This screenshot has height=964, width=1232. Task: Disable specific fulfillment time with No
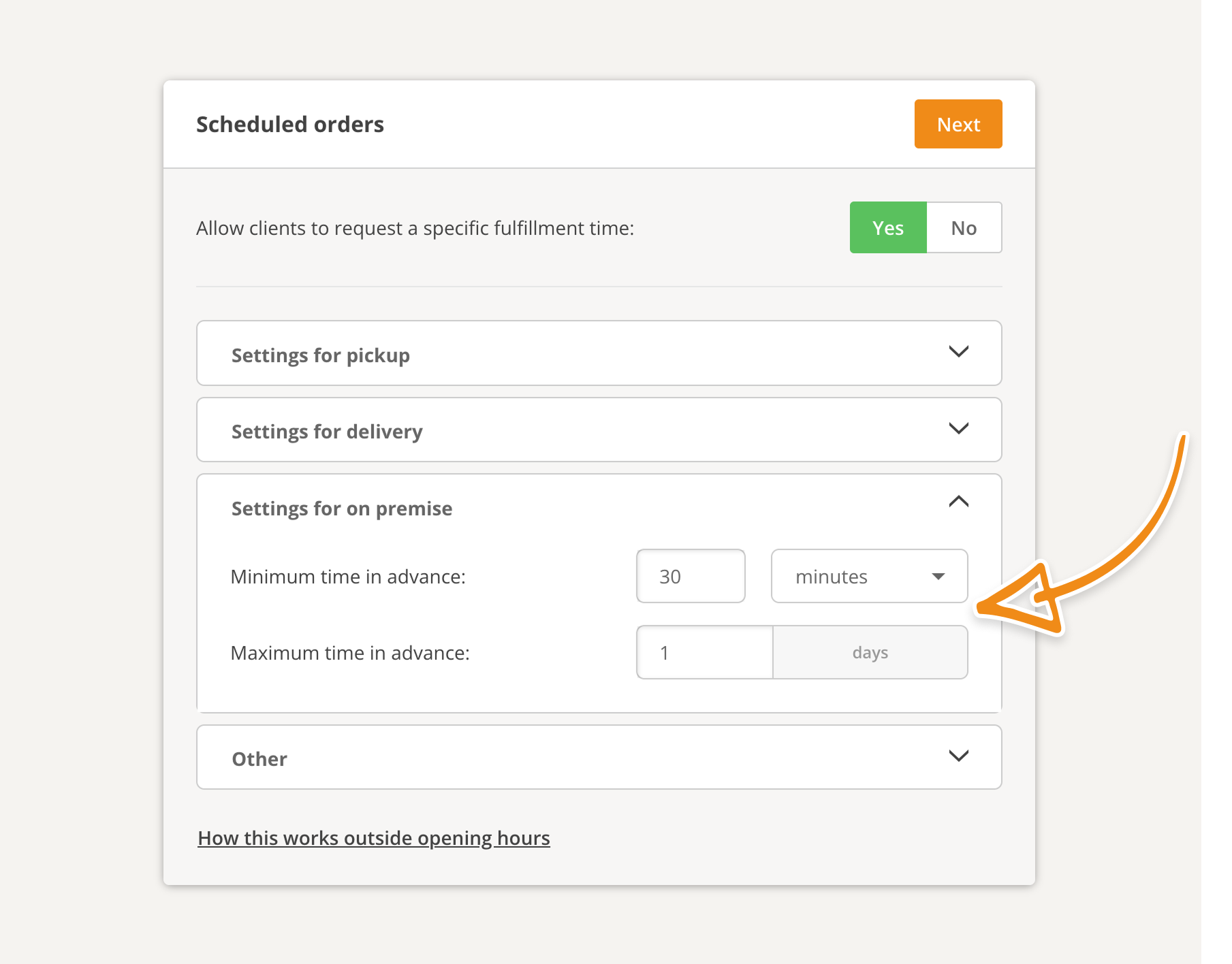coord(963,227)
